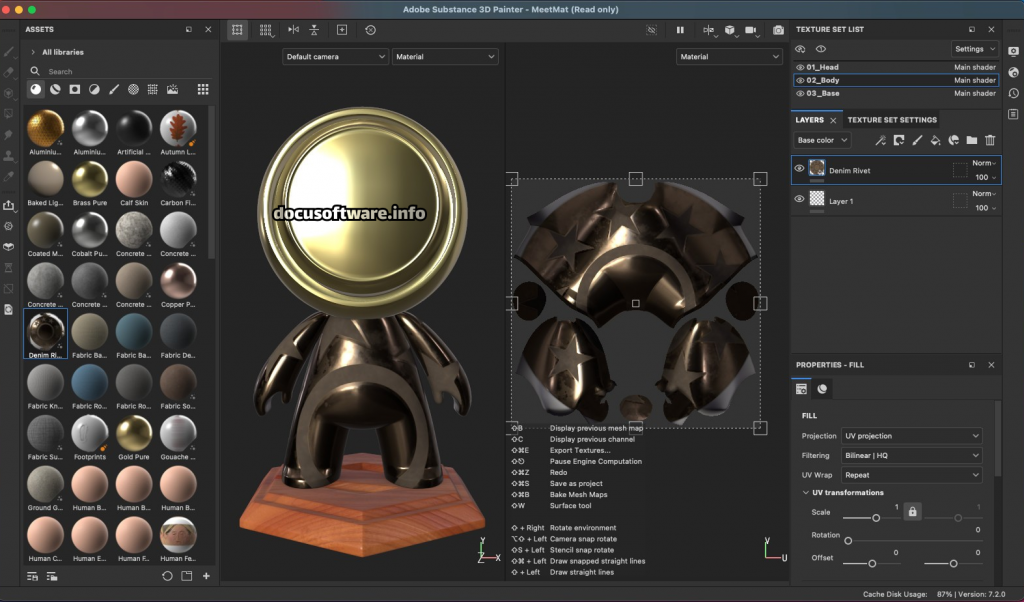Viewport: 1024px width, 602px height.
Task: Add mask icon in Layers toolbar
Action: pyautogui.click(x=899, y=140)
